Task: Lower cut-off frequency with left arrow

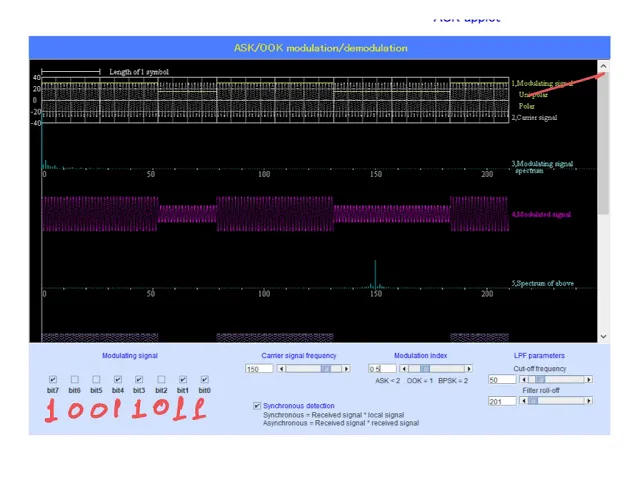Action: [x=524, y=380]
